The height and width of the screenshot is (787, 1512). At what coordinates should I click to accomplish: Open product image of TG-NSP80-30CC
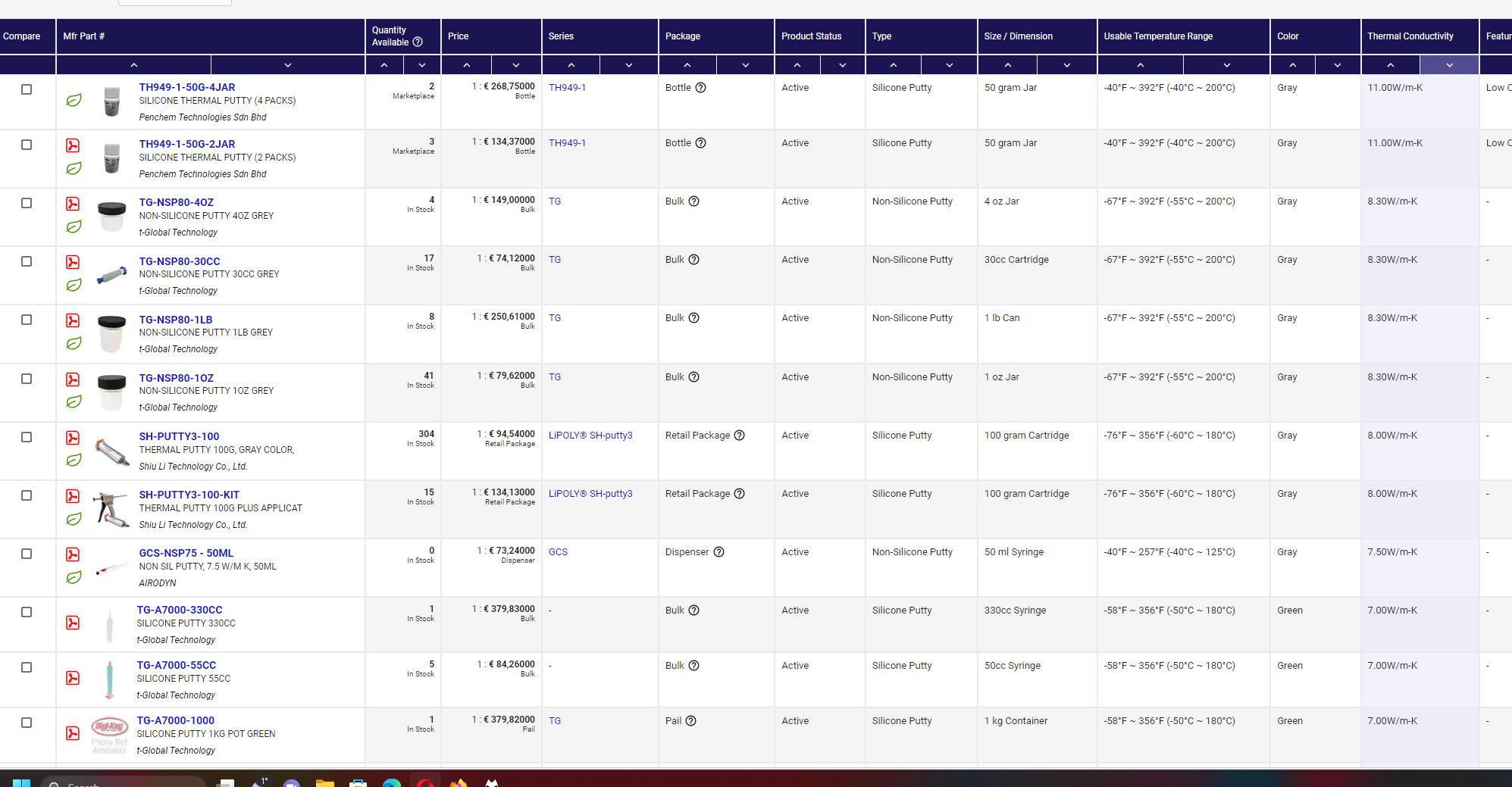point(111,275)
